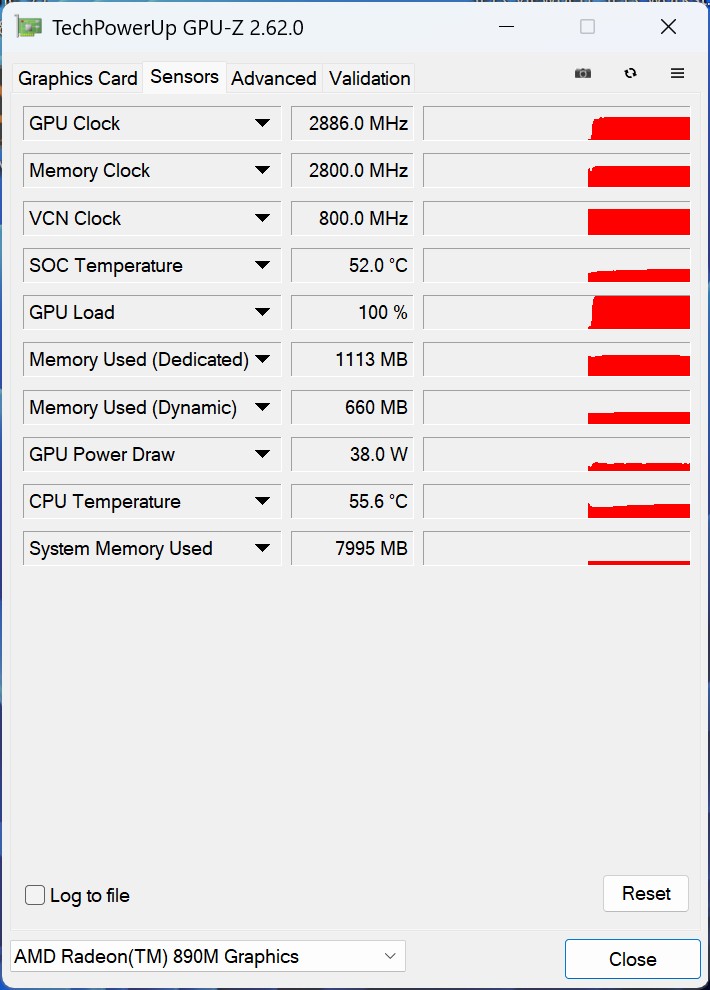Switch to the Graphics Card tab
This screenshot has height=990, width=710.
tap(78, 78)
